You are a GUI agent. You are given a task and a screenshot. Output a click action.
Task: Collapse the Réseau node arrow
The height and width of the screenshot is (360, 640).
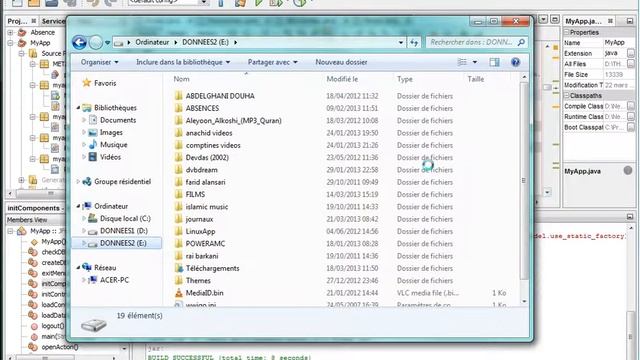(x=78, y=267)
